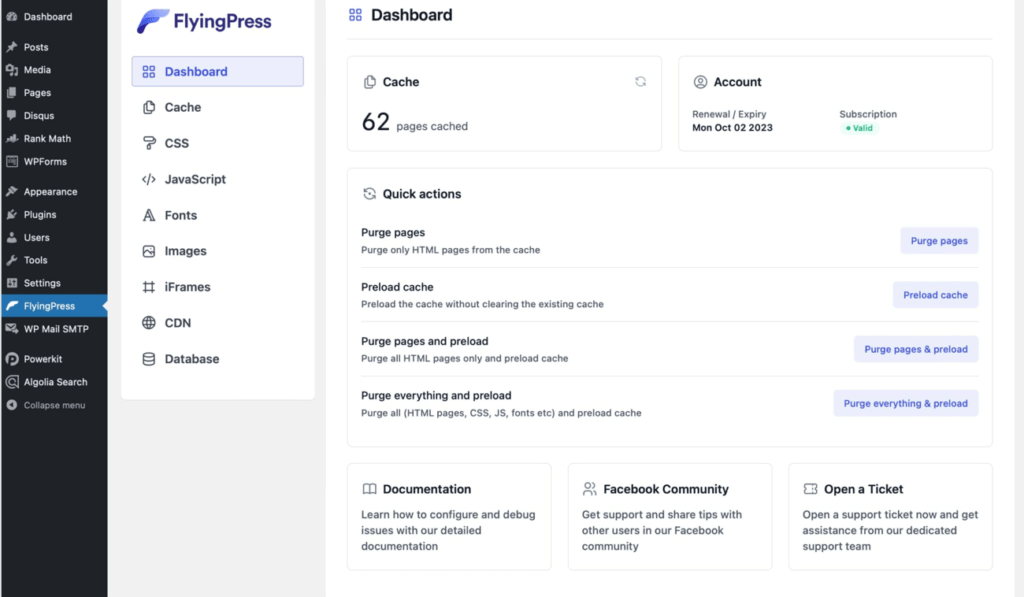The height and width of the screenshot is (597, 1024).
Task: Click the CSS paint roller icon
Action: click(x=148, y=143)
